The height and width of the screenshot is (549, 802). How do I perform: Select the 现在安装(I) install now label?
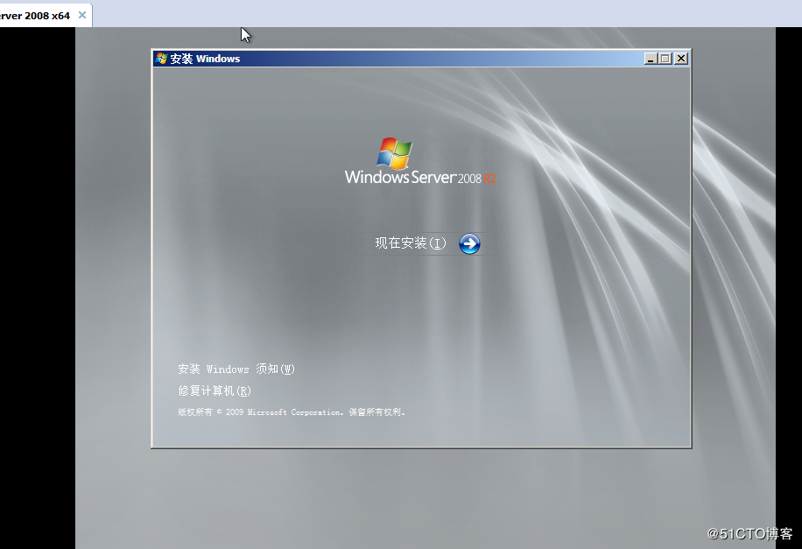[x=411, y=243]
